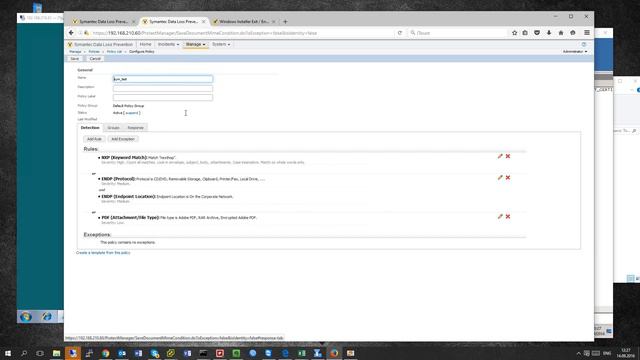Click the browser back arrow
640x360 pixels.
(x=71, y=33)
